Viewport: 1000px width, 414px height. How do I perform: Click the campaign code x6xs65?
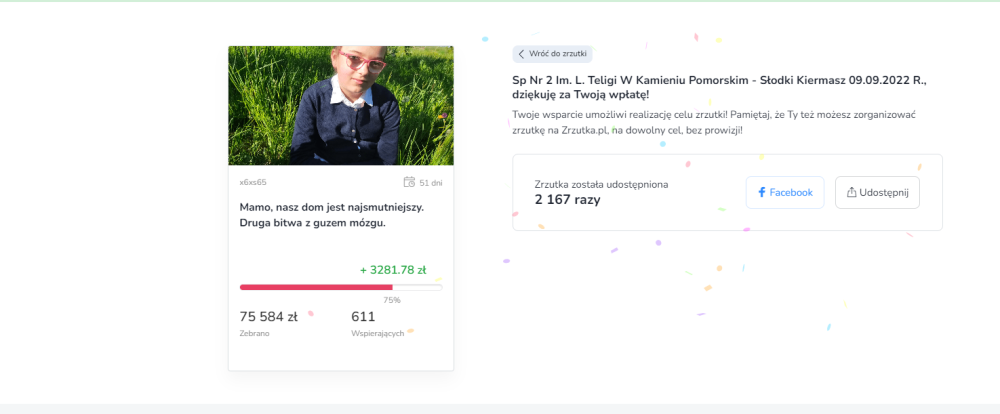tap(253, 182)
